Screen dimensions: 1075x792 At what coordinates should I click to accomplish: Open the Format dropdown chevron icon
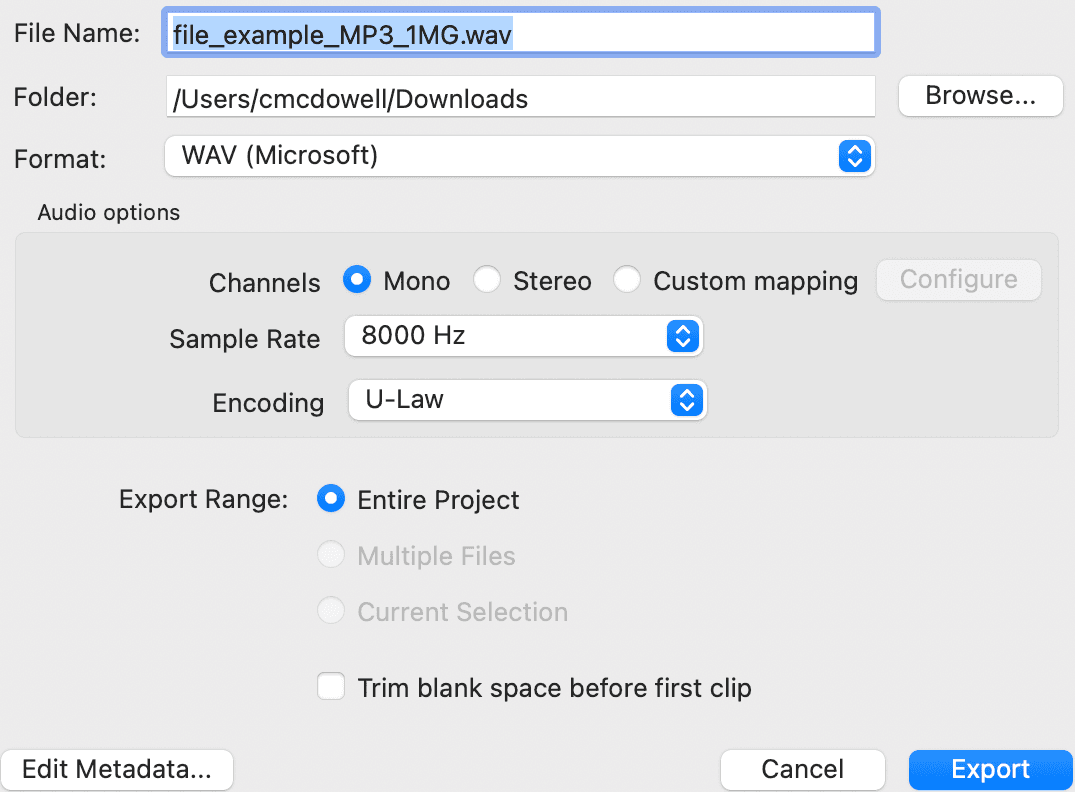(x=855, y=156)
